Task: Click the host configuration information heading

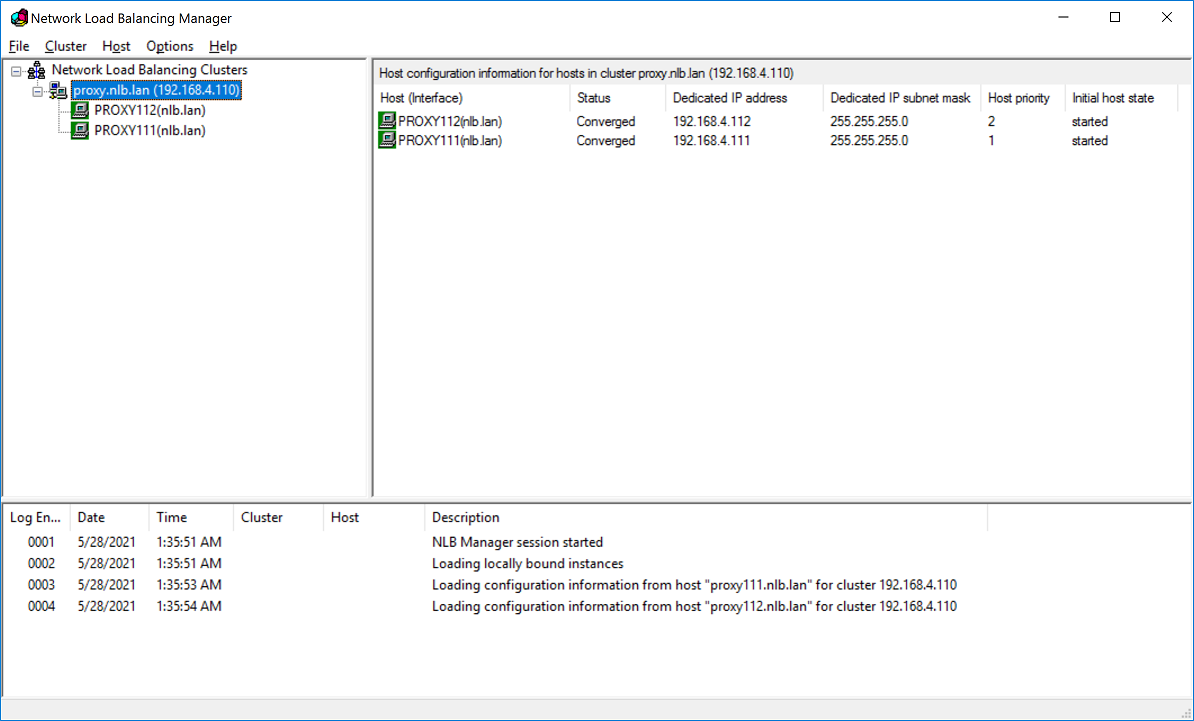Action: (586, 73)
